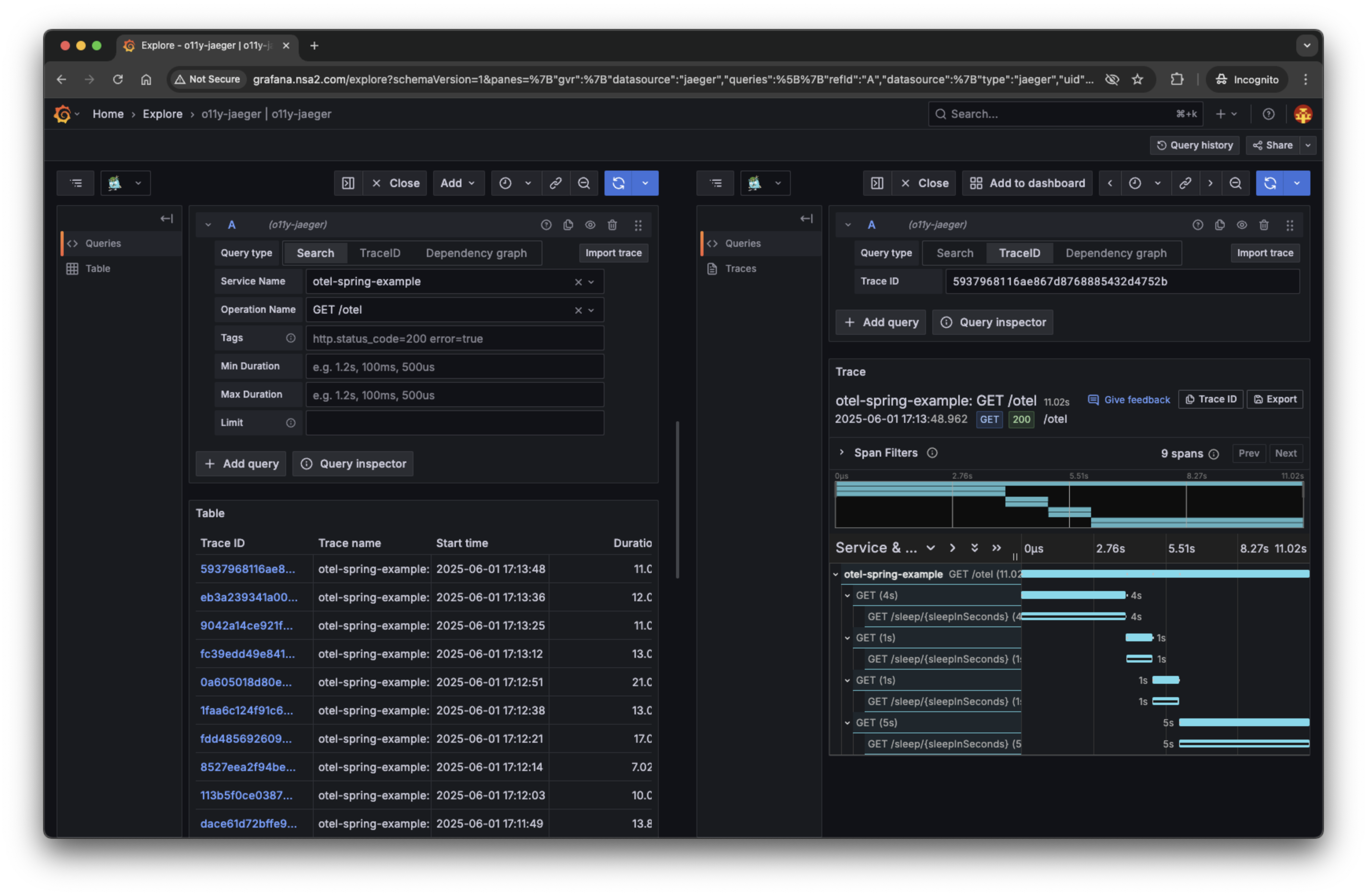Go to Home in the breadcrumb

(108, 114)
